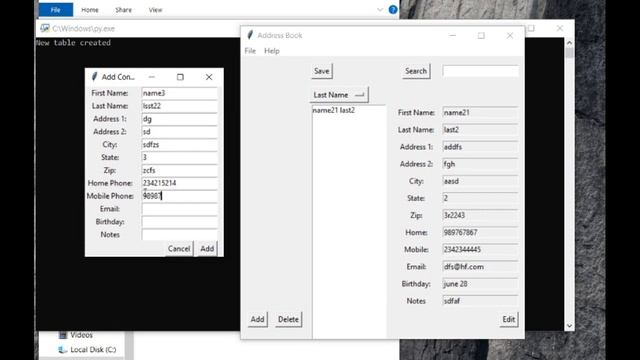Click the City field containing sdfzs

(180, 144)
